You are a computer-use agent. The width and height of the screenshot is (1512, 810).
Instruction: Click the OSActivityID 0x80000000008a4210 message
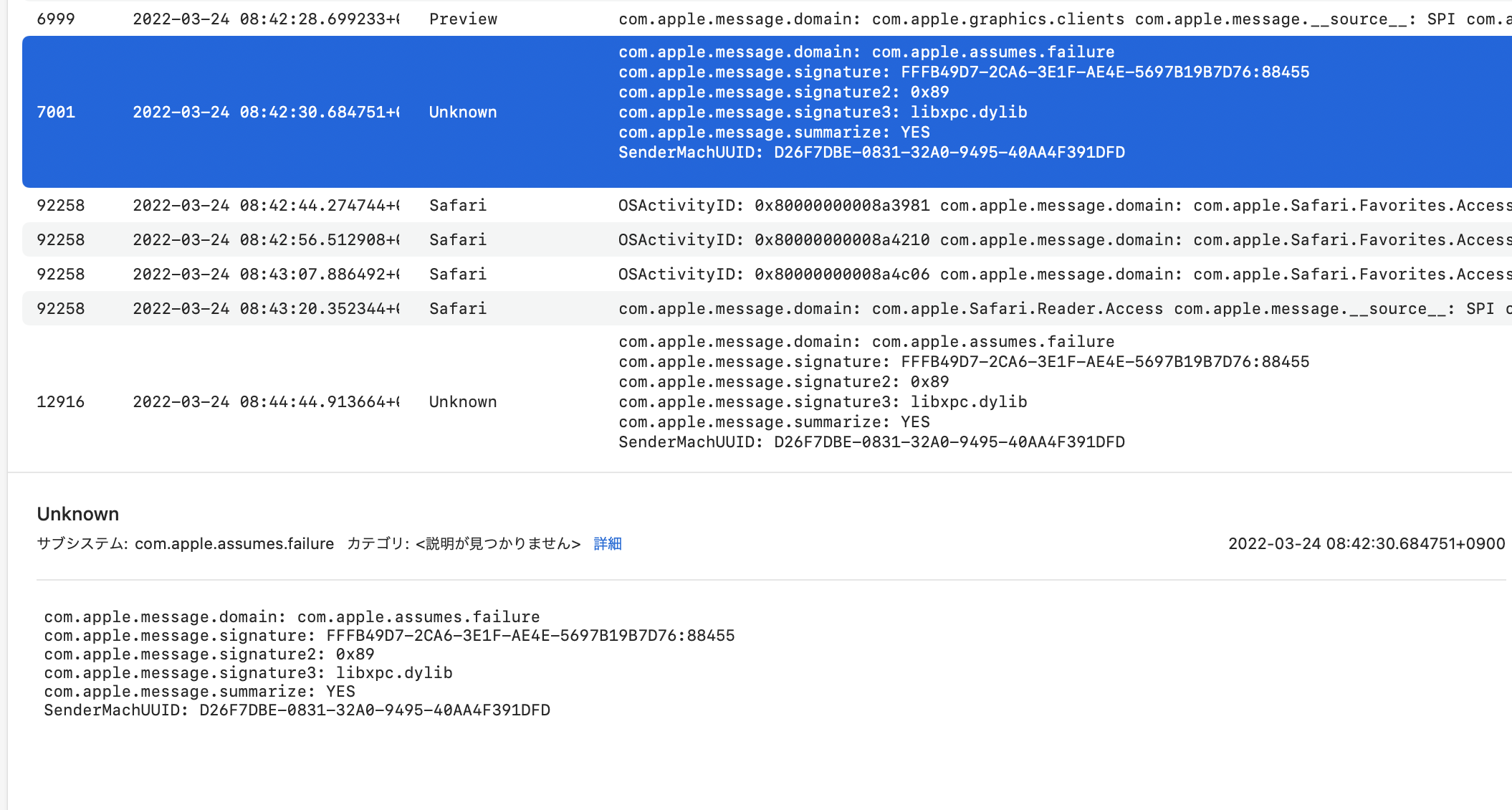pos(774,240)
